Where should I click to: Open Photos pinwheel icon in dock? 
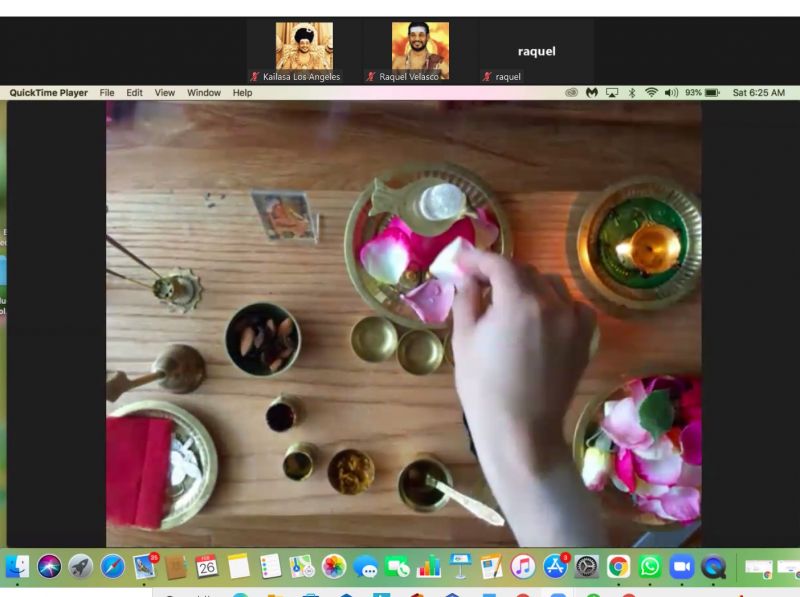[x=334, y=567]
